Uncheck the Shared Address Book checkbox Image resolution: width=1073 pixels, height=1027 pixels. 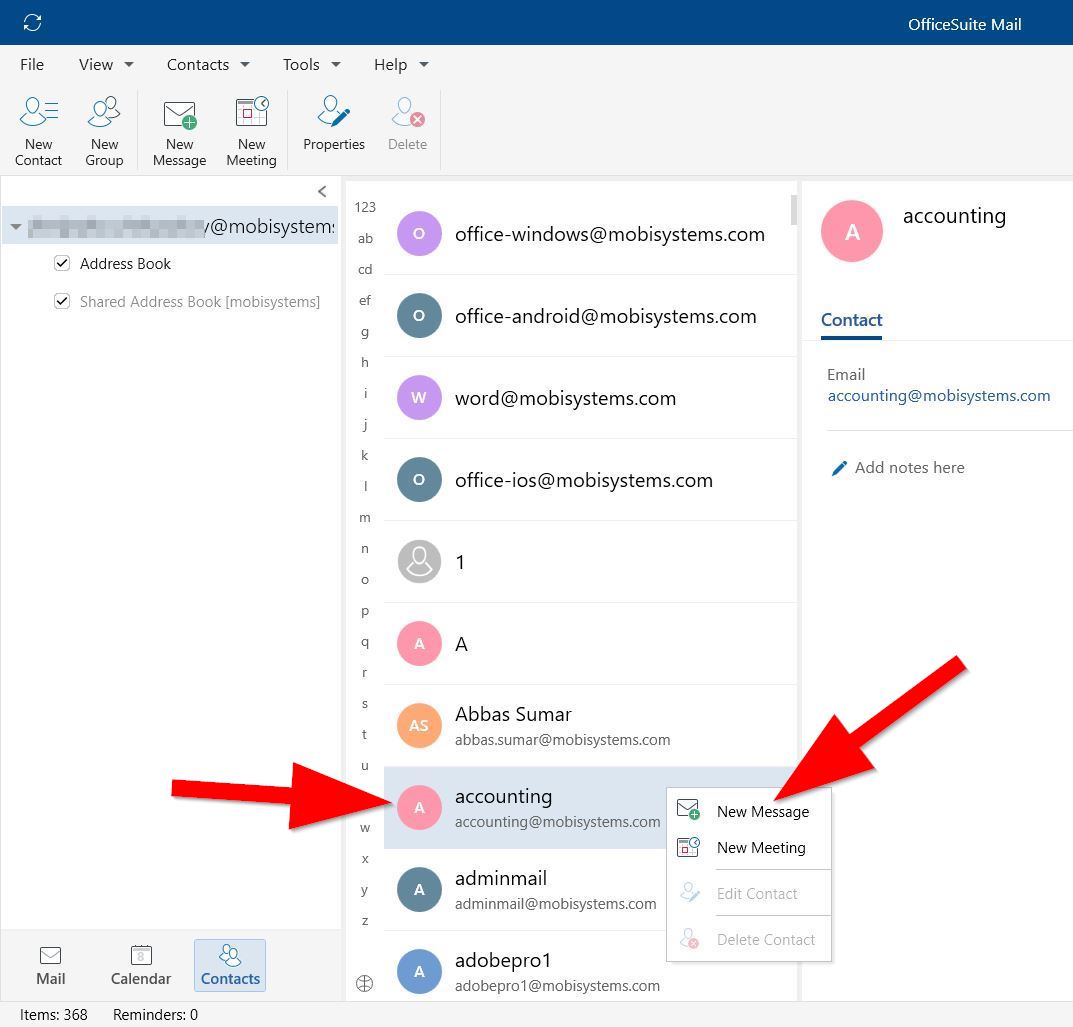(62, 301)
